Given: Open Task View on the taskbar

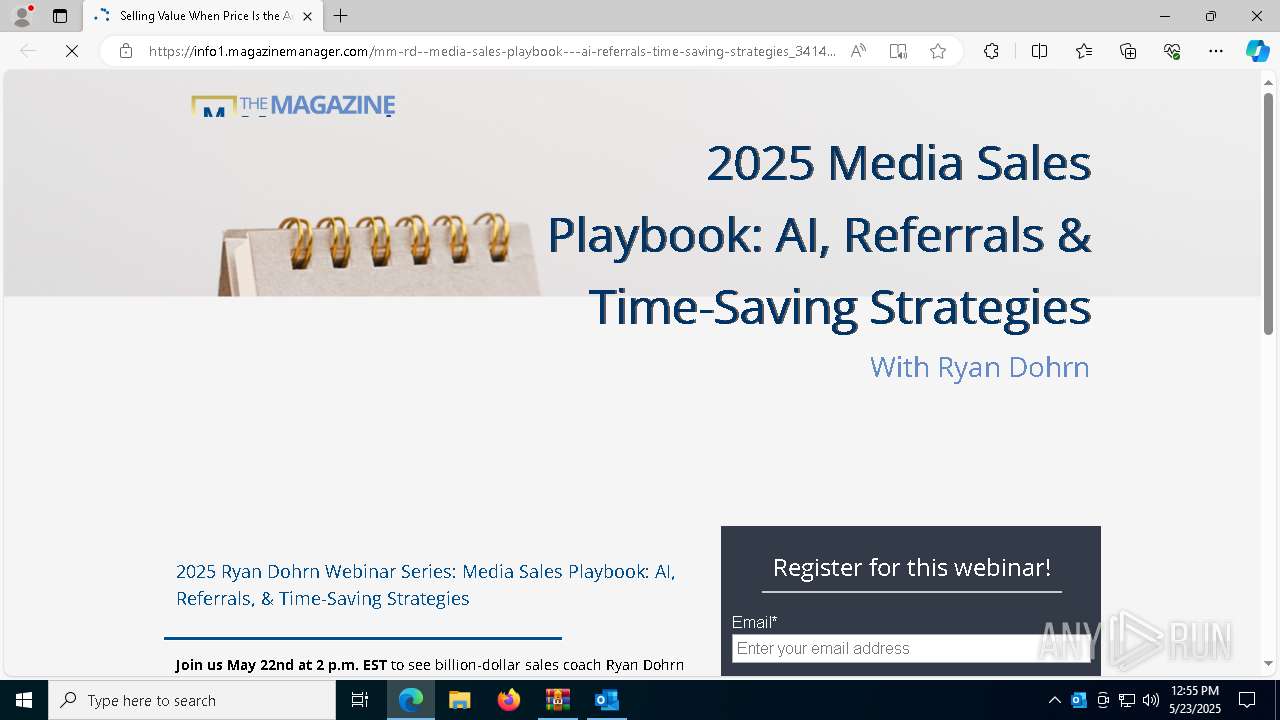Looking at the screenshot, I should pos(360,700).
